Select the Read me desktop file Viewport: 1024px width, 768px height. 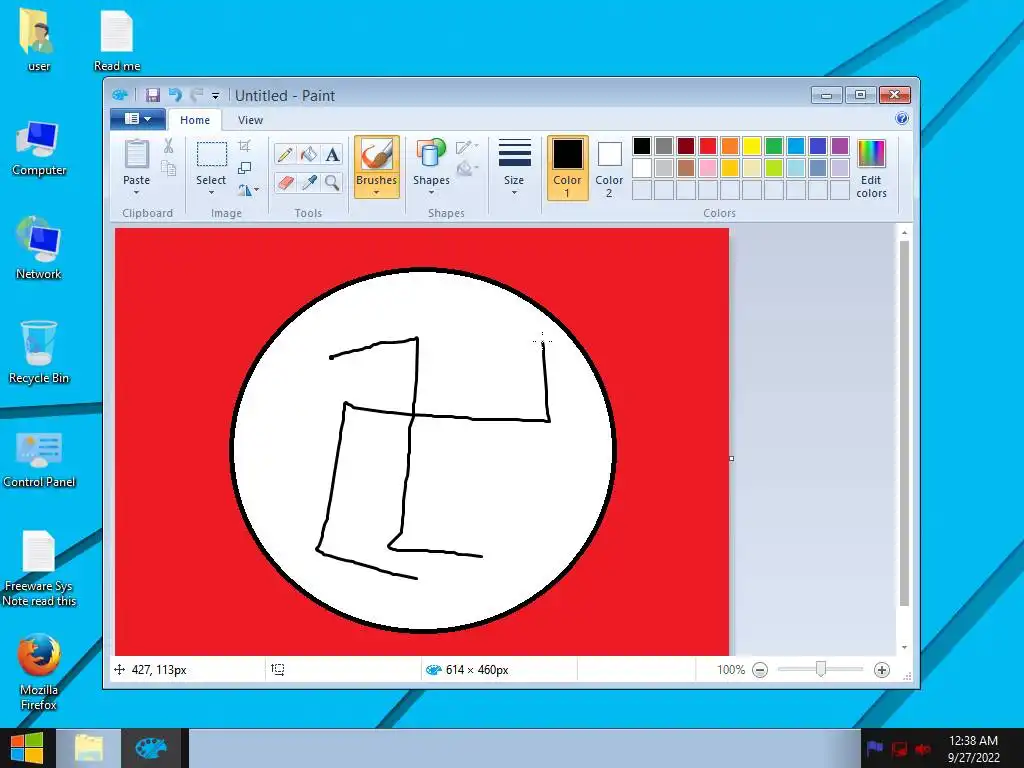(x=117, y=40)
